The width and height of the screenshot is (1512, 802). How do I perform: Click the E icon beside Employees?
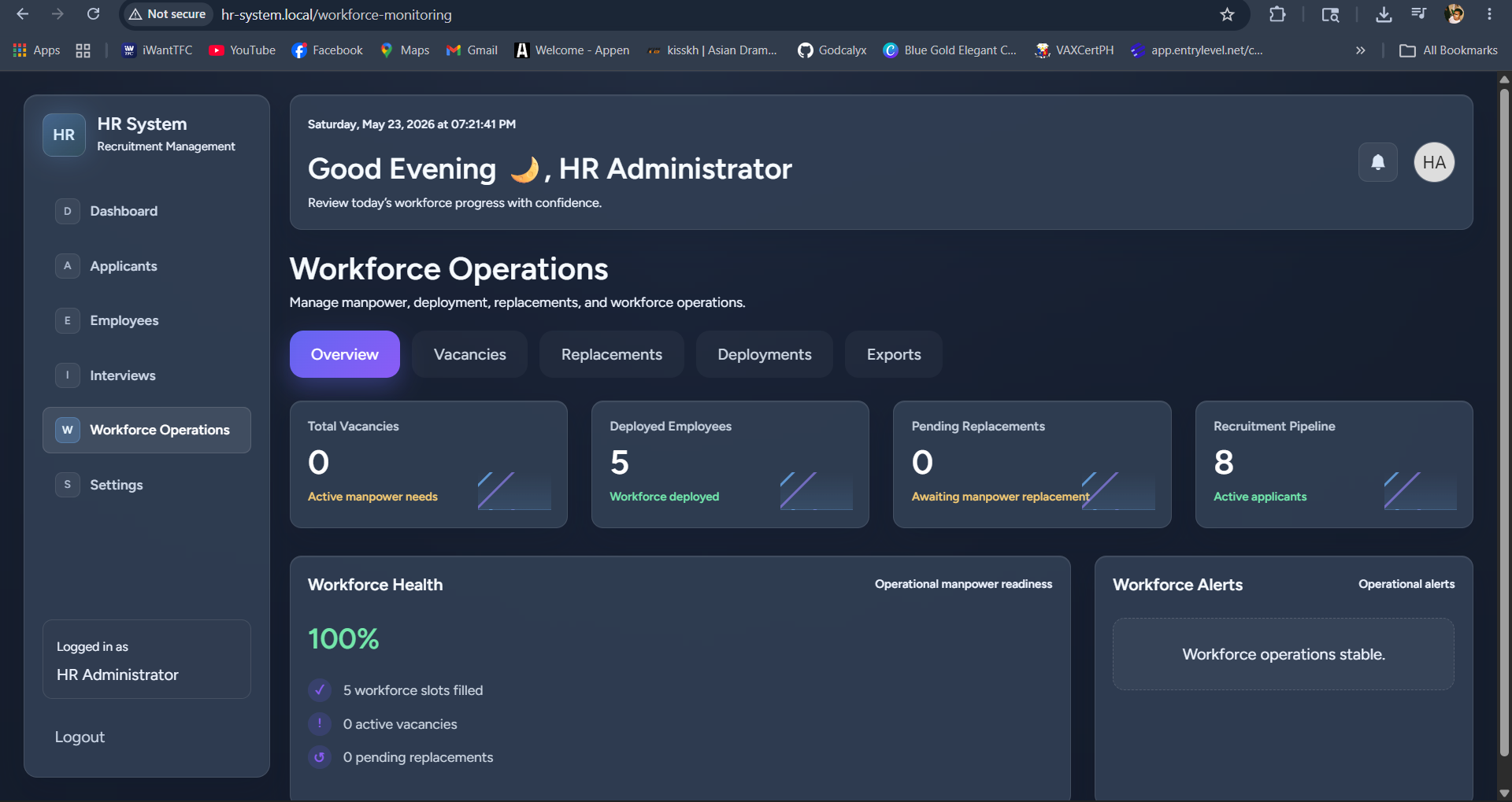(x=68, y=320)
